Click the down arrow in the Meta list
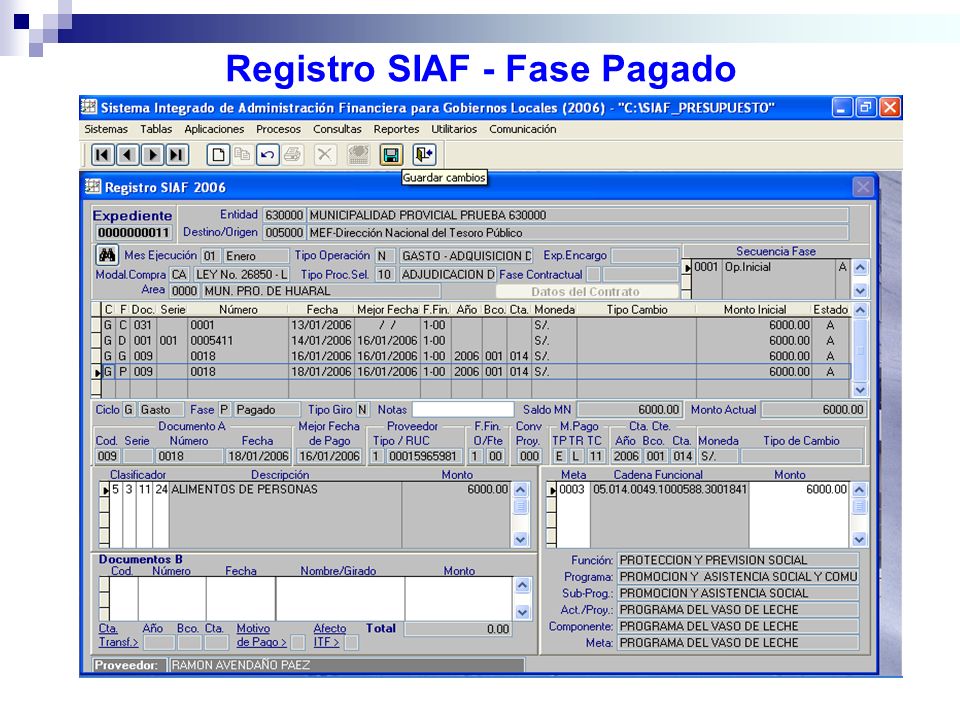960x720 pixels. (859, 539)
